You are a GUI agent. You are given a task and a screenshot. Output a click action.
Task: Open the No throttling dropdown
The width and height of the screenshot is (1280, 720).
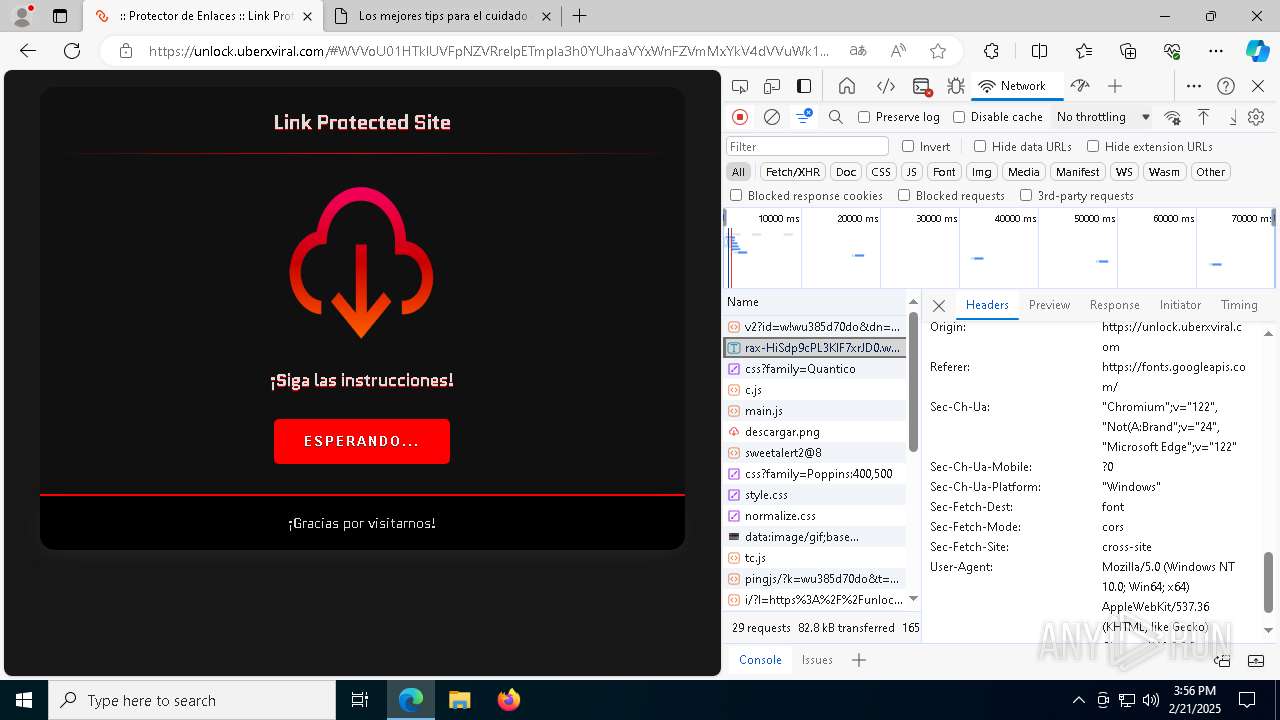coord(1103,117)
